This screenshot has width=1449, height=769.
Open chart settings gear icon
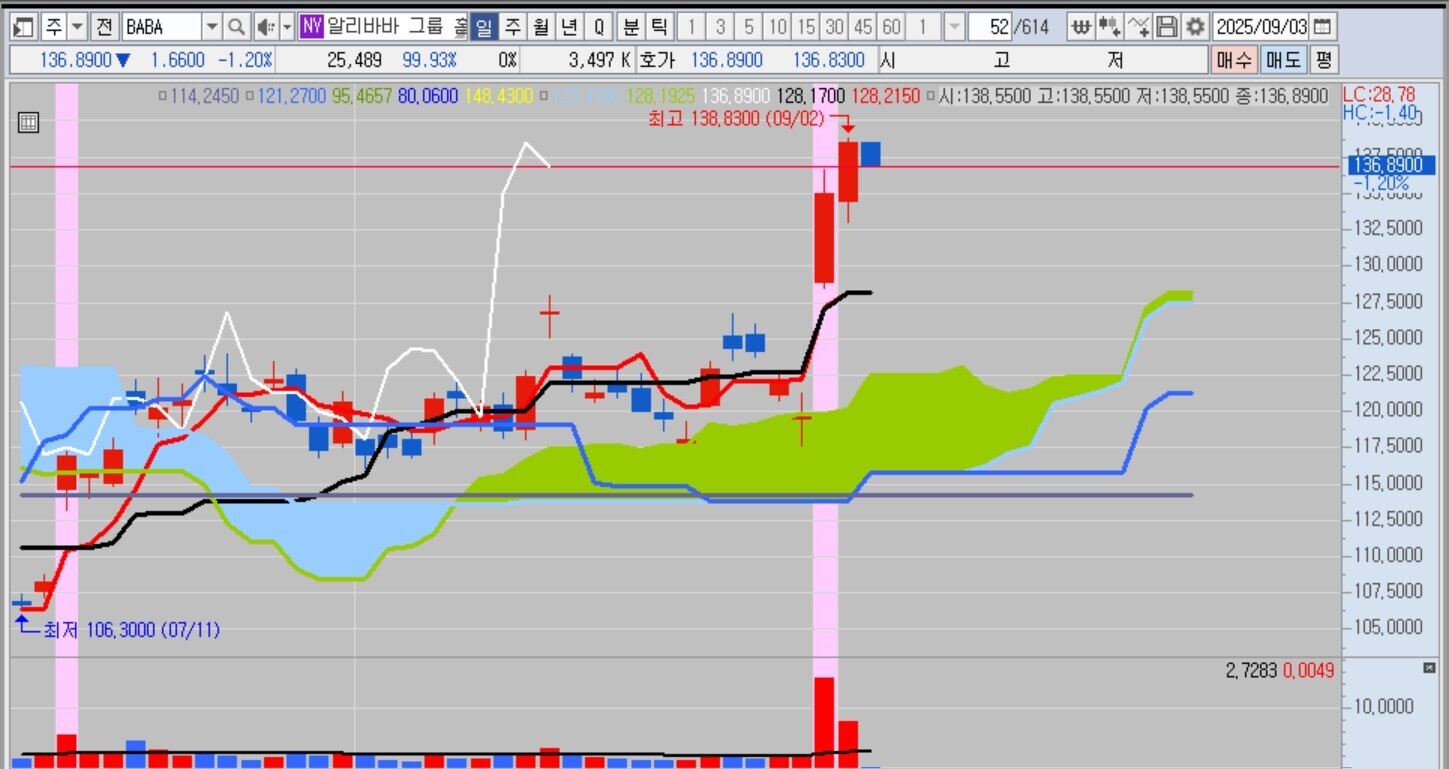pyautogui.click(x=1194, y=26)
